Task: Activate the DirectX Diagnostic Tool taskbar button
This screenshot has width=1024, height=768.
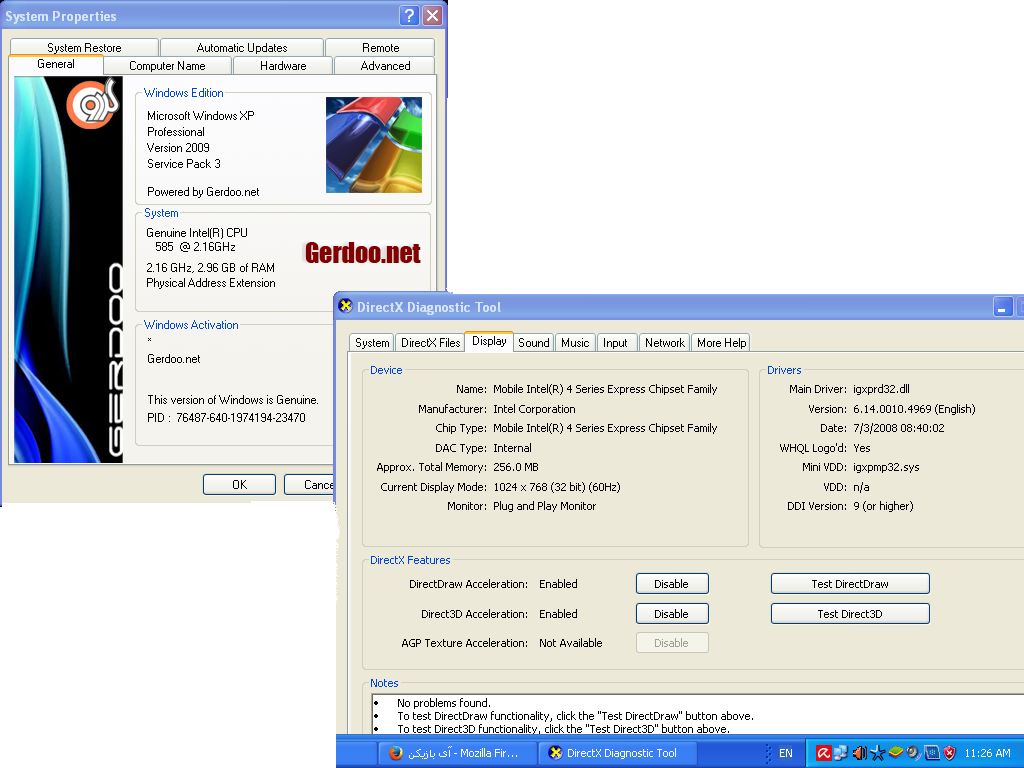Action: [618, 753]
